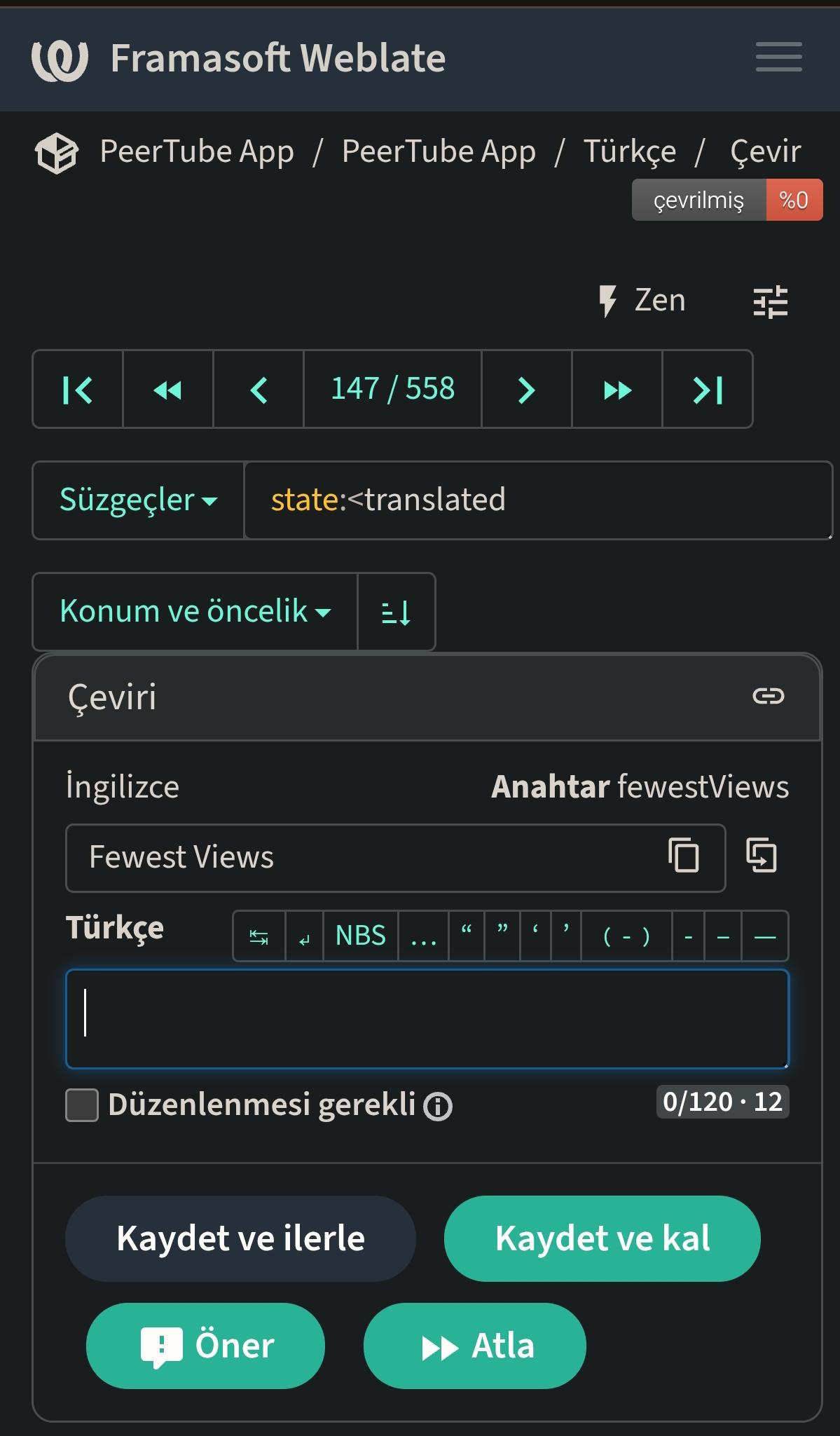Open position 147 / 558 selector

point(392,389)
